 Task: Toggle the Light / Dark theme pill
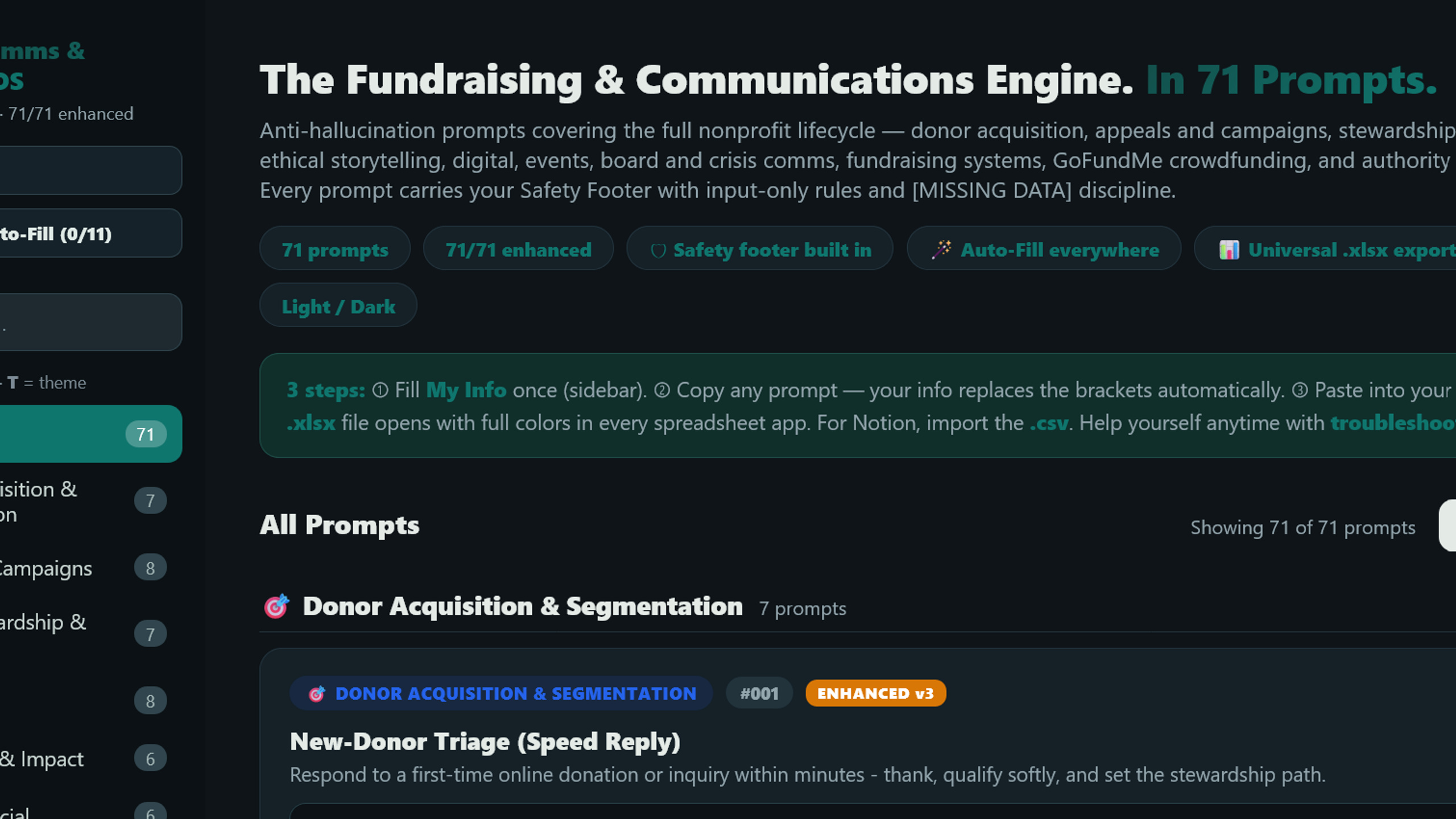338,305
